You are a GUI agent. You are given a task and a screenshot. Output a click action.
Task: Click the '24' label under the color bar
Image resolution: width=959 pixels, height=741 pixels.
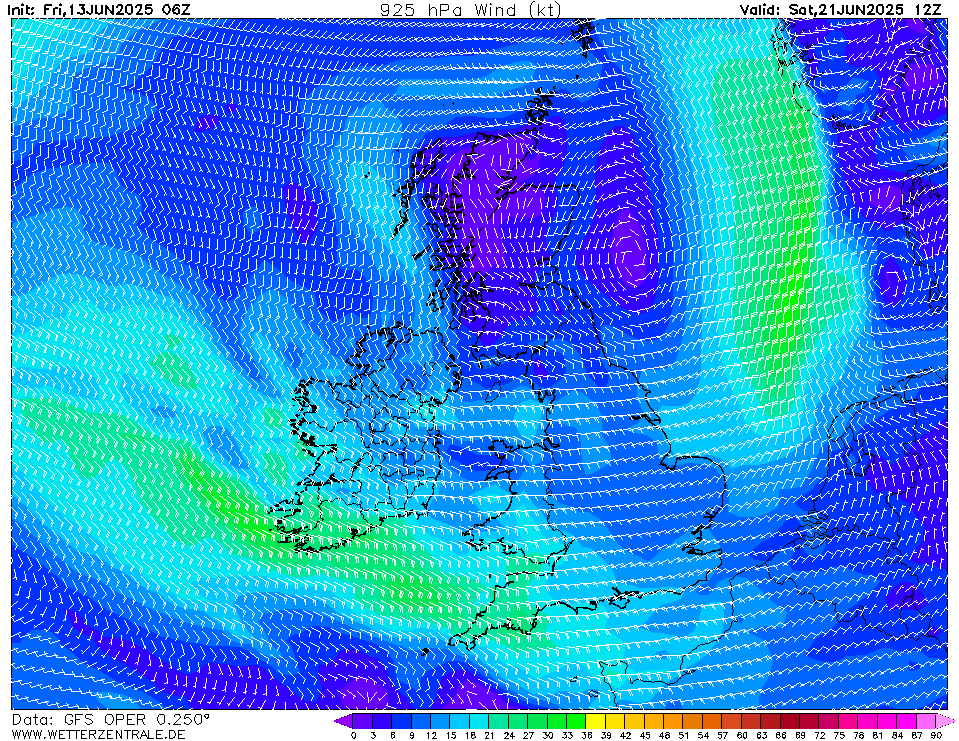pyautogui.click(x=509, y=735)
